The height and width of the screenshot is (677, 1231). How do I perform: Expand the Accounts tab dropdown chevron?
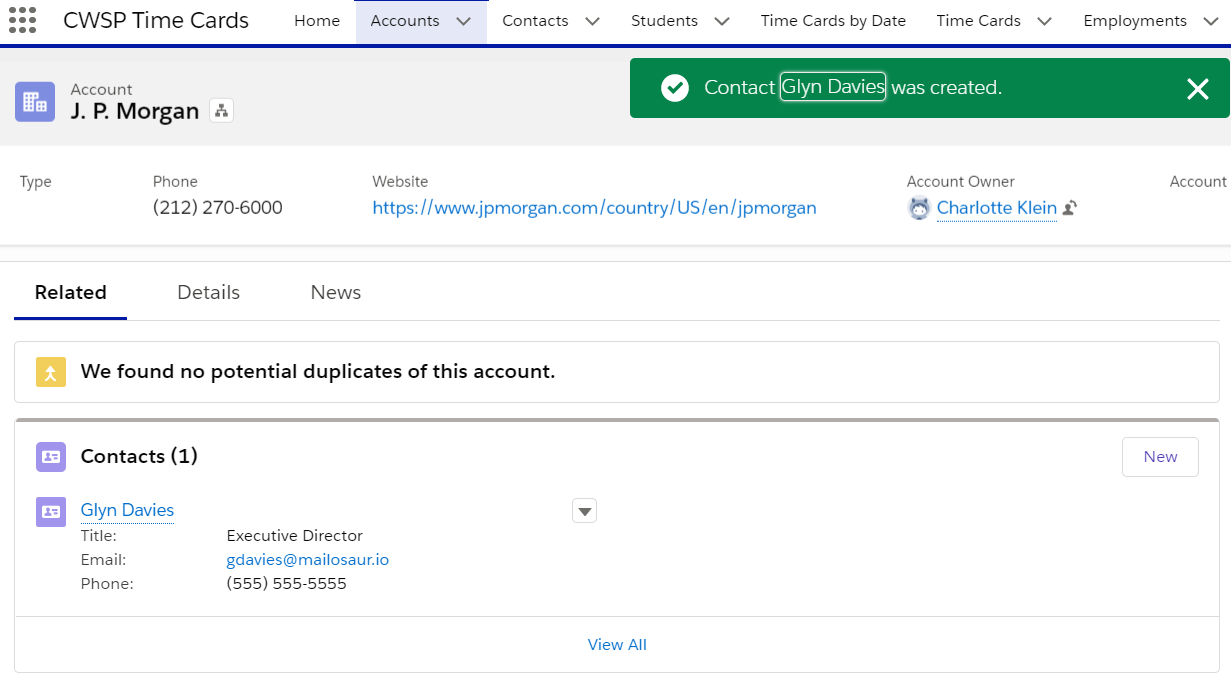coord(463,21)
